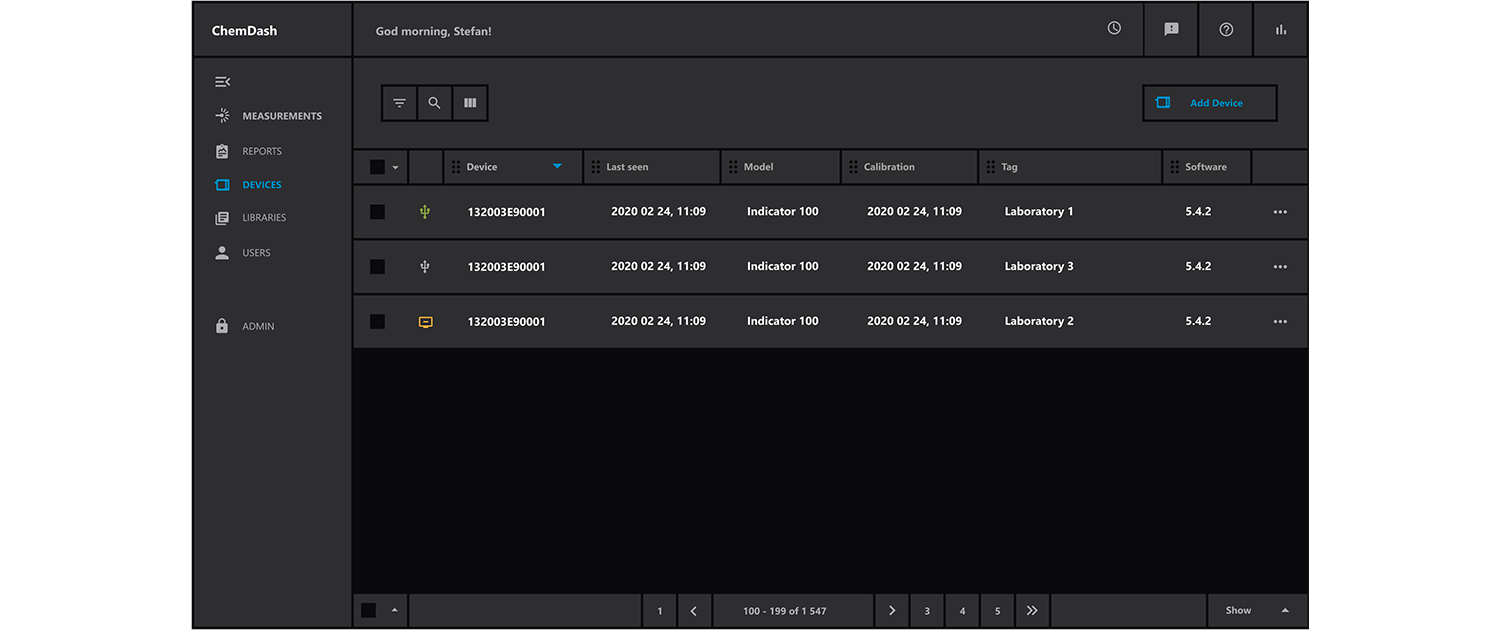Click the device ID in the Laboratory 1 row
Image resolution: width=1500 pixels, height=630 pixels.
pos(506,212)
